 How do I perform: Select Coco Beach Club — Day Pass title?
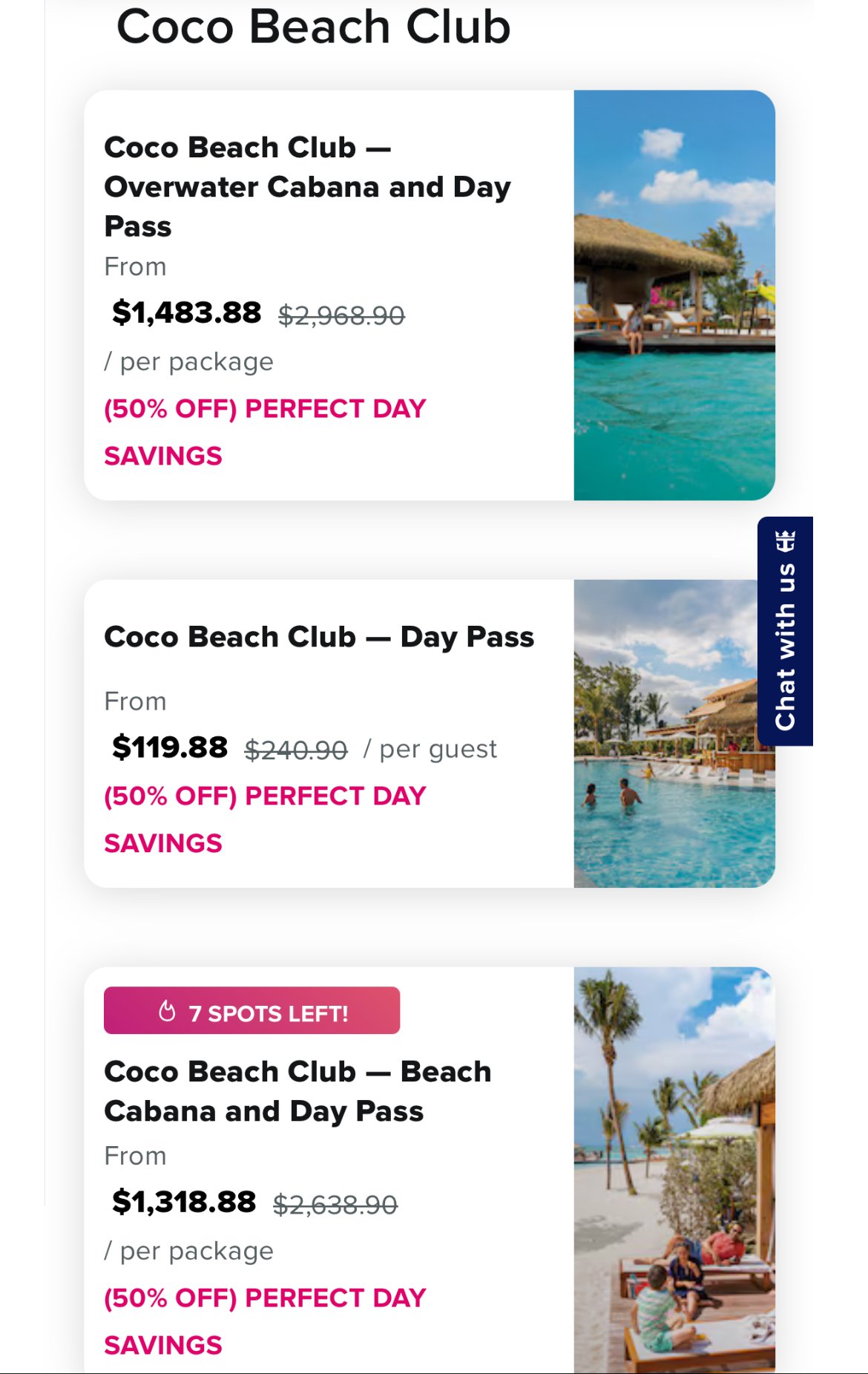[x=319, y=637]
